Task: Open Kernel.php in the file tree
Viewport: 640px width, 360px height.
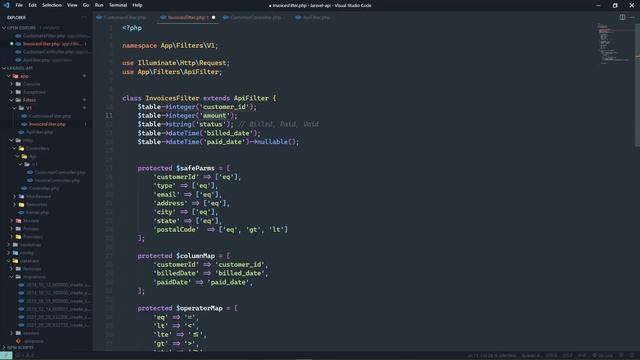Action: (46, 213)
